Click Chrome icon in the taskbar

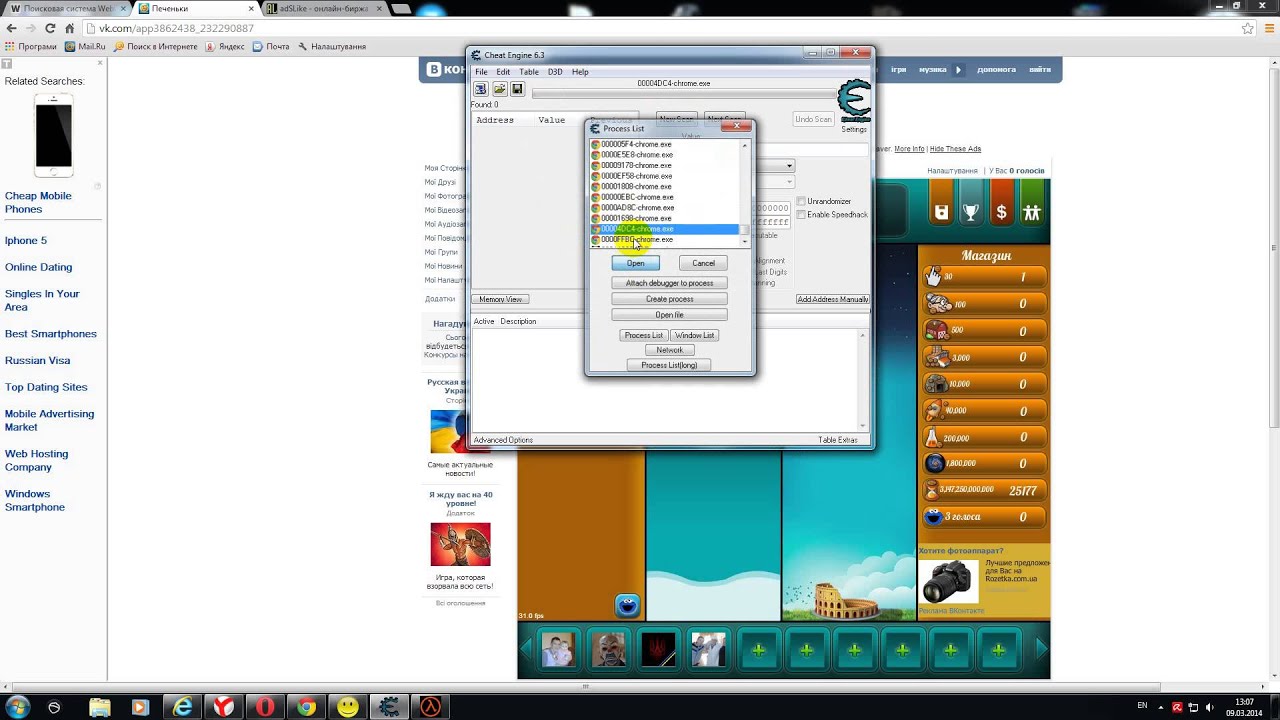(306, 707)
